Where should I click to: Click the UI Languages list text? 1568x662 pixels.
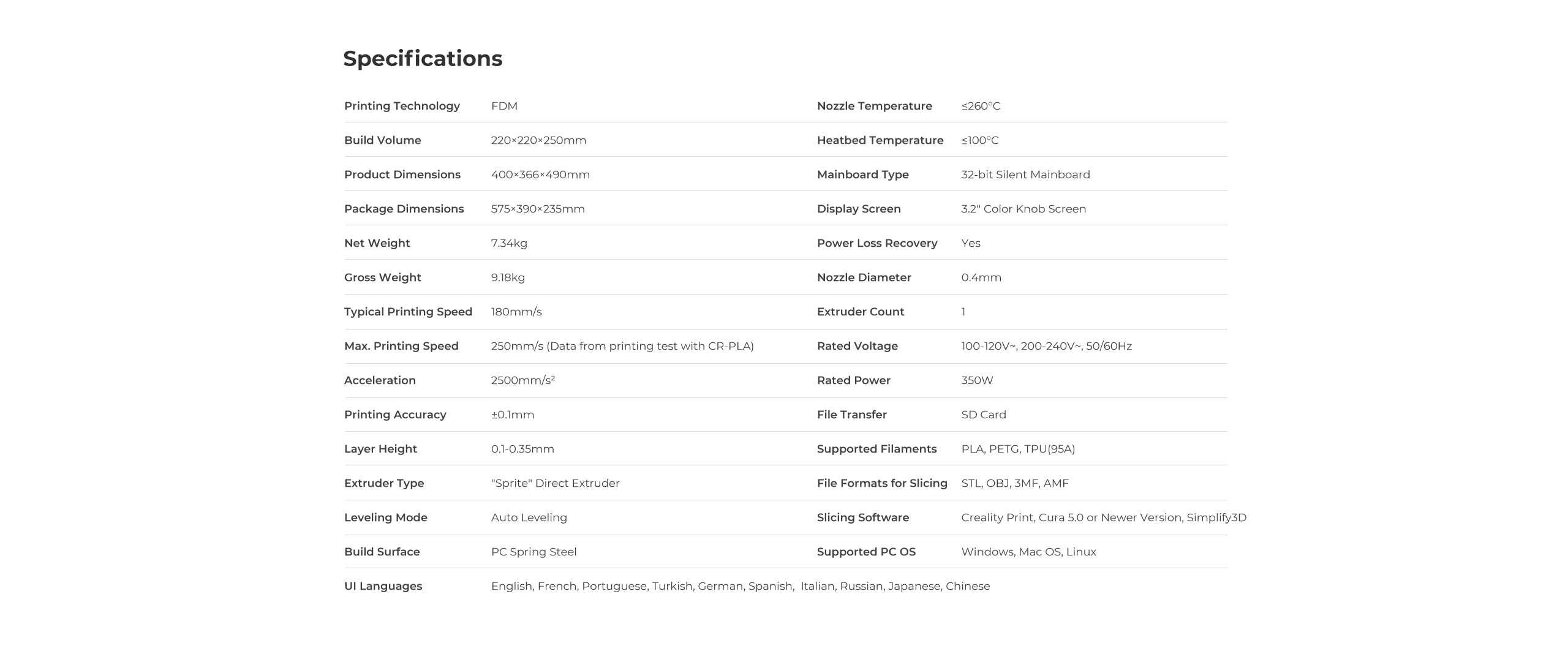740,586
